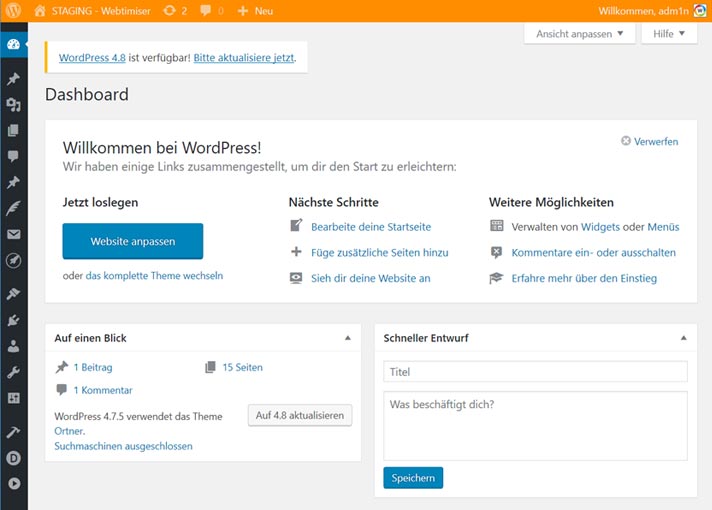Click the WordPress 4.8 link
The height and width of the screenshot is (510, 712).
click(92, 58)
